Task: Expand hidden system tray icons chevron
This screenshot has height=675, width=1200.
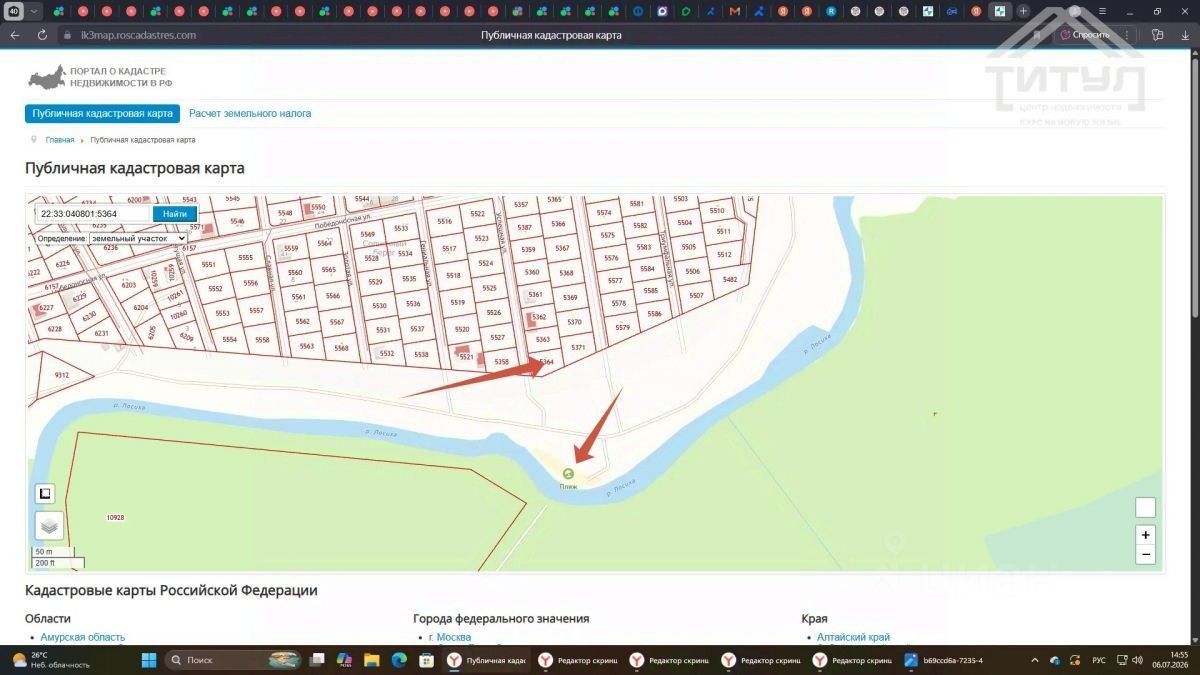Action: click(1034, 660)
